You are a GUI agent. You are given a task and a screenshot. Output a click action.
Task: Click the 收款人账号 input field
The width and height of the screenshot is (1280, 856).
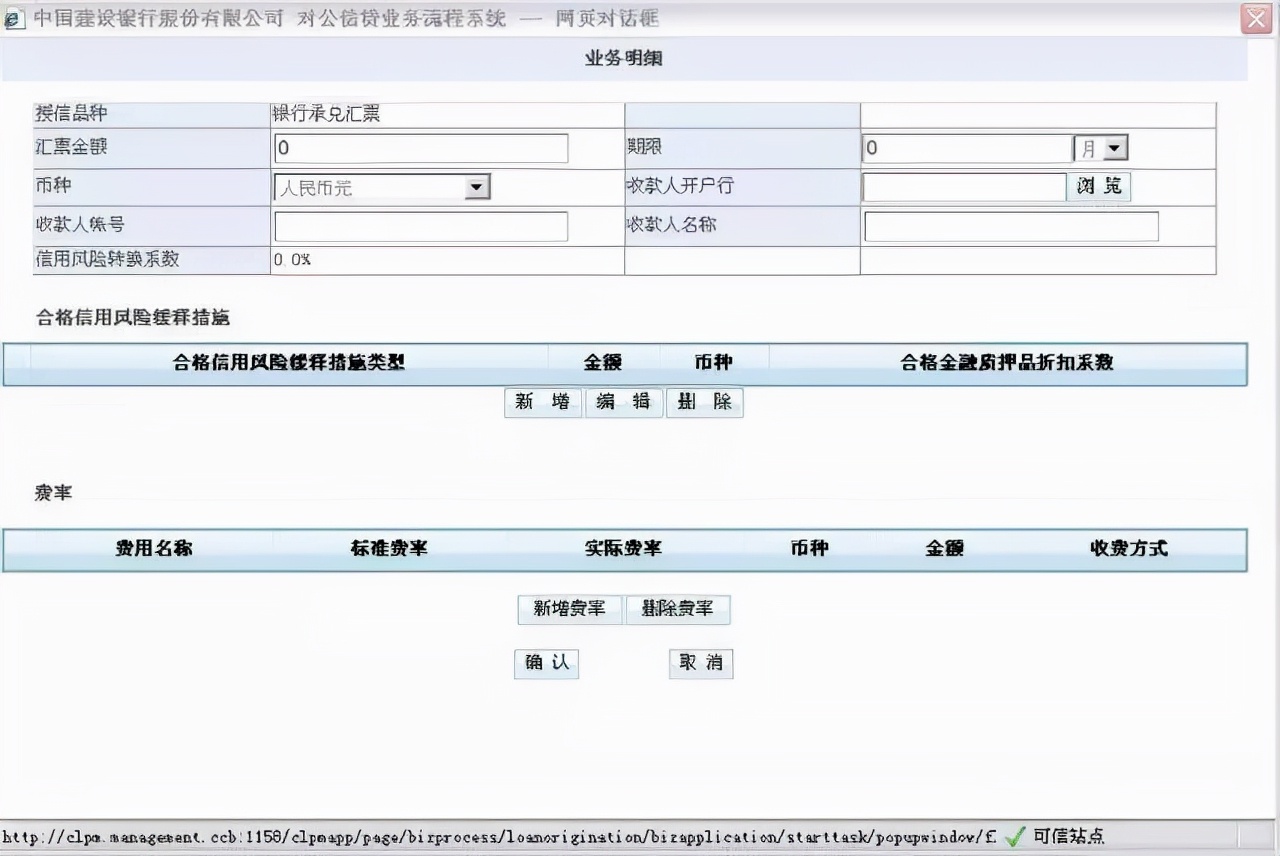421,226
